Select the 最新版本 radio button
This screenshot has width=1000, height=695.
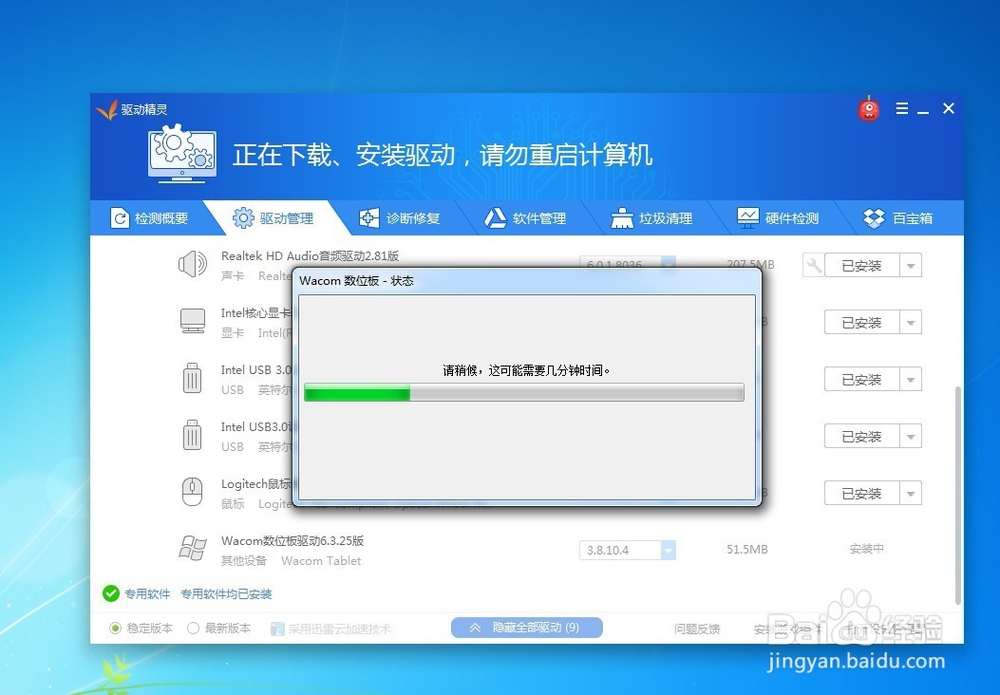pyautogui.click(x=193, y=628)
